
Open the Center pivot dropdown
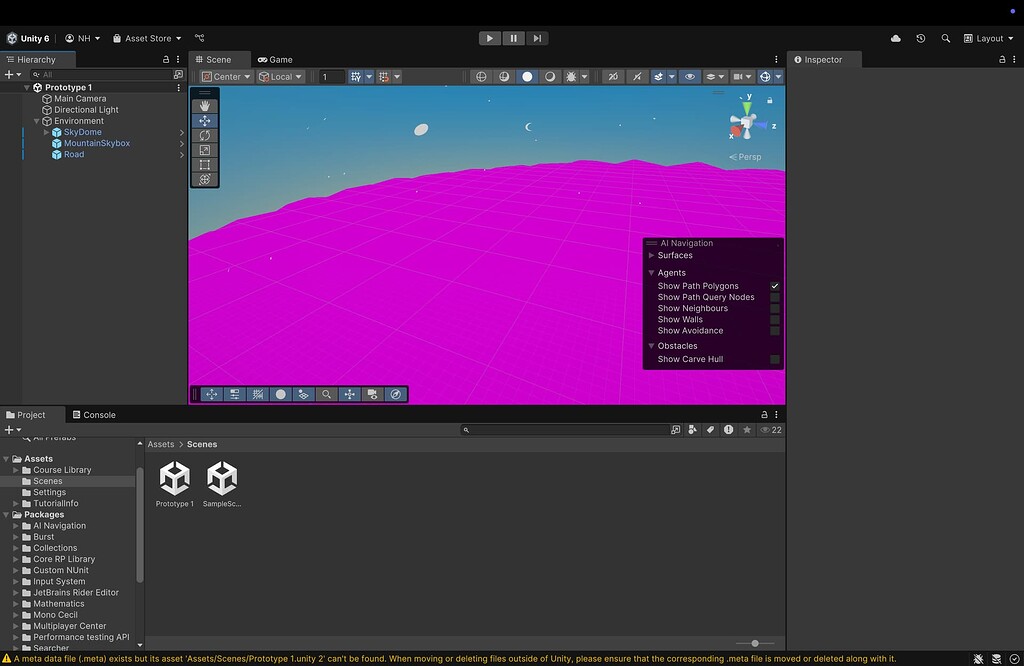[224, 76]
